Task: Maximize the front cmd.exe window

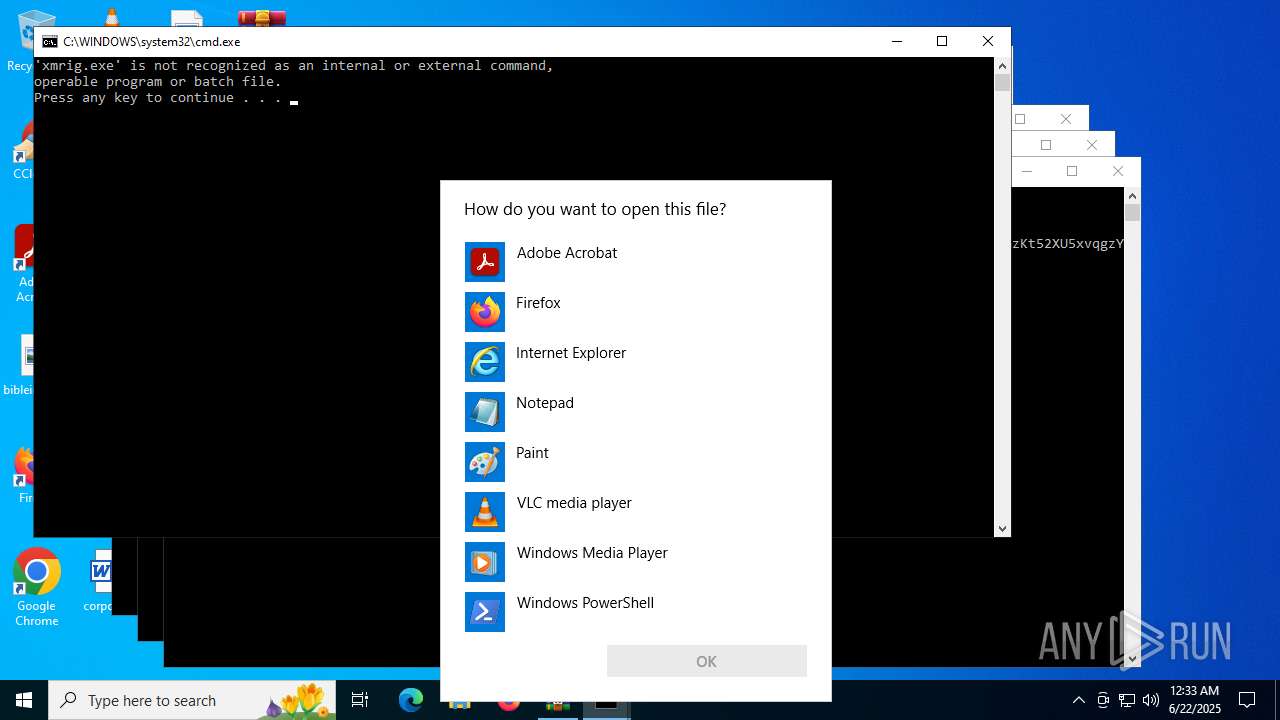Action: click(942, 41)
